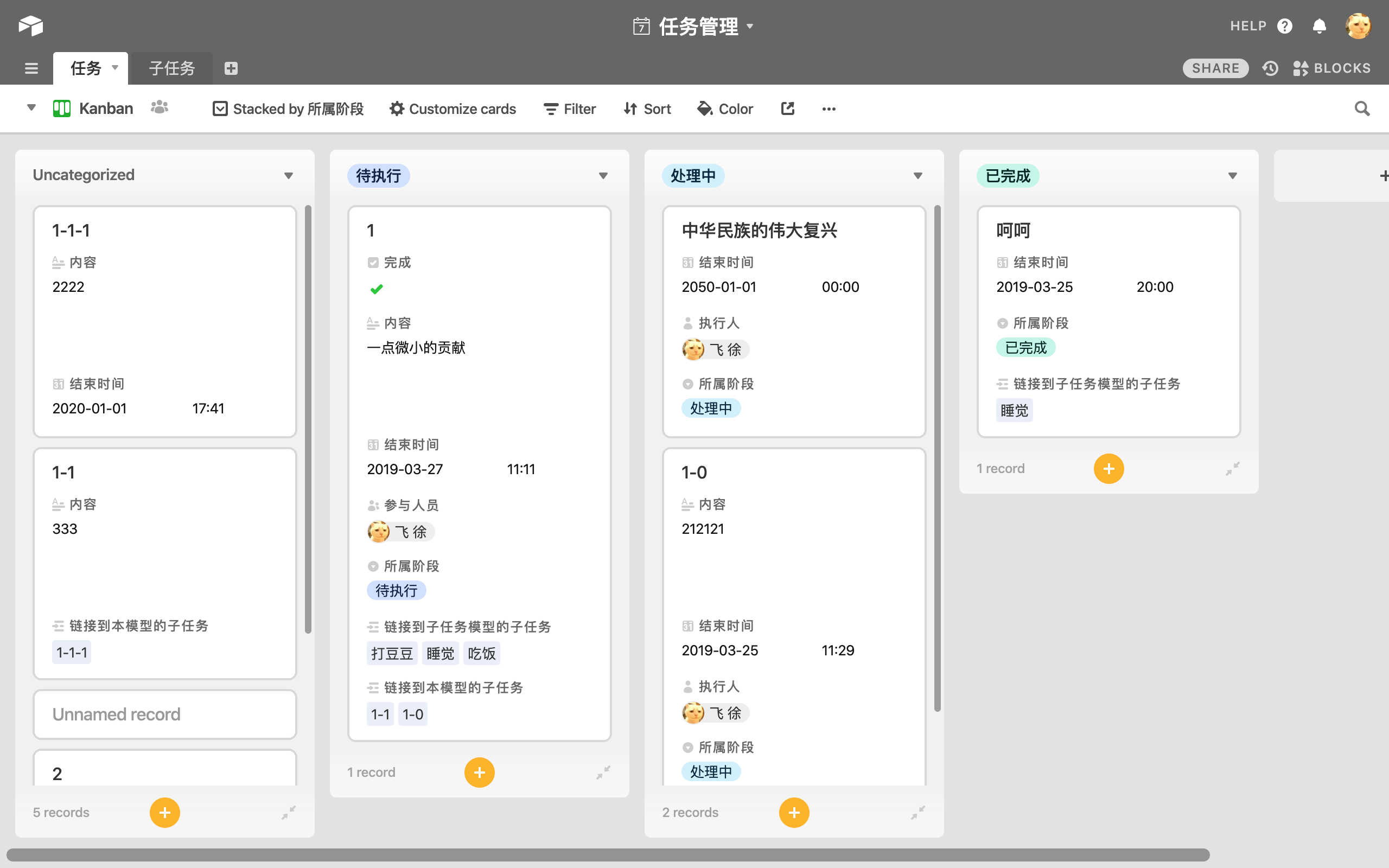Click the collaborators people icon
The height and width of the screenshot is (868, 1389).
[160, 107]
